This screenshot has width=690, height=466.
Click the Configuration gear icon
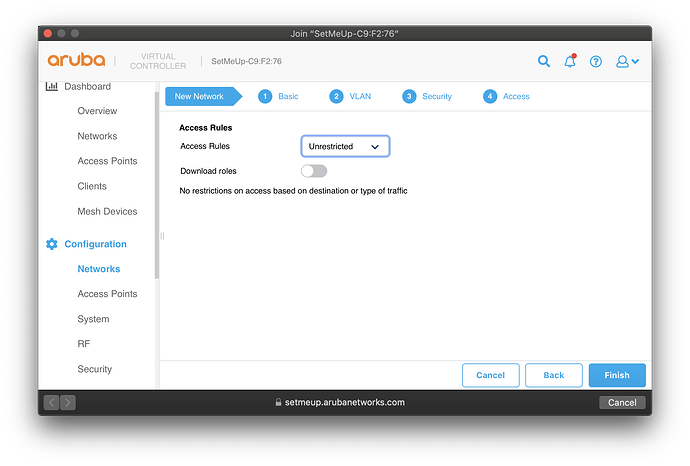coord(52,244)
